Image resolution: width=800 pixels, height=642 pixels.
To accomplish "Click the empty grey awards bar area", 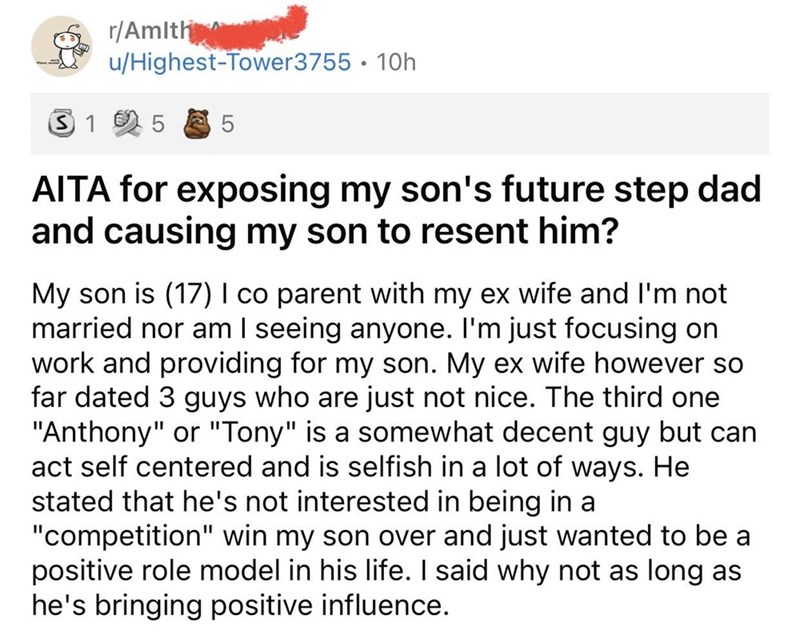I will pos(500,125).
